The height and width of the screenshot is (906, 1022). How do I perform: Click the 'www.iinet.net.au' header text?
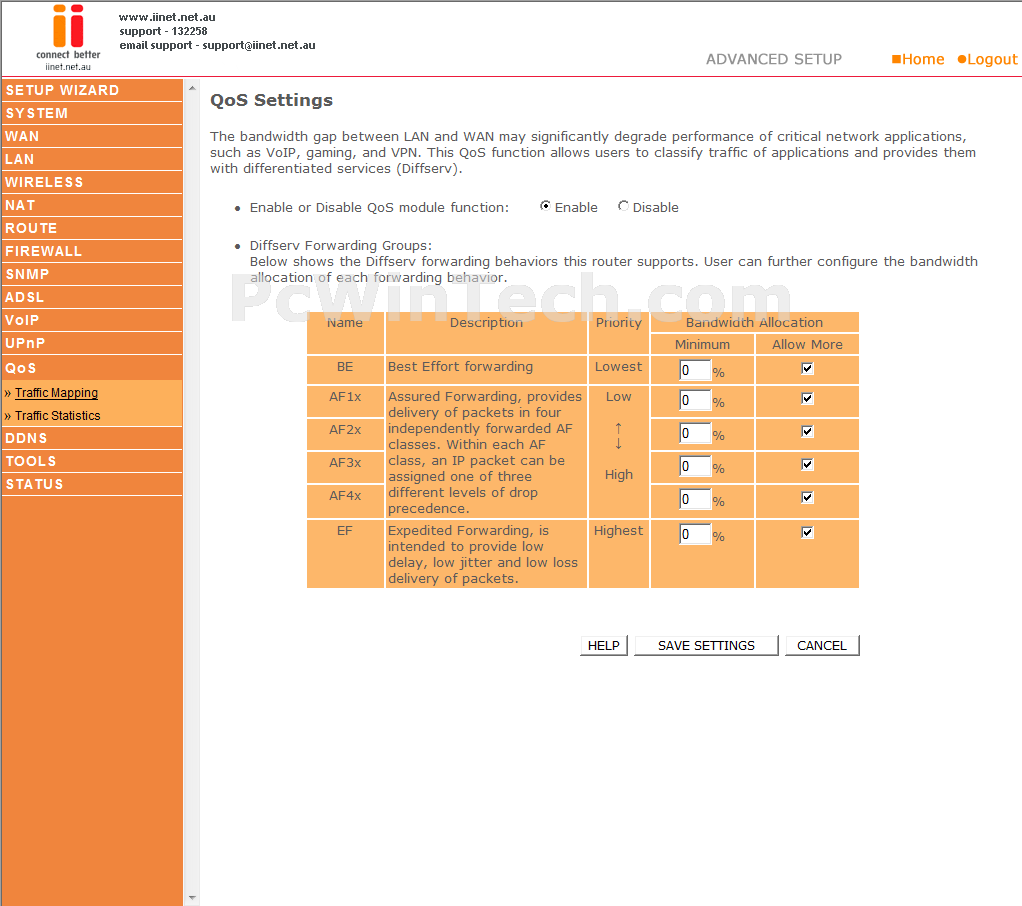pyautogui.click(x=167, y=17)
